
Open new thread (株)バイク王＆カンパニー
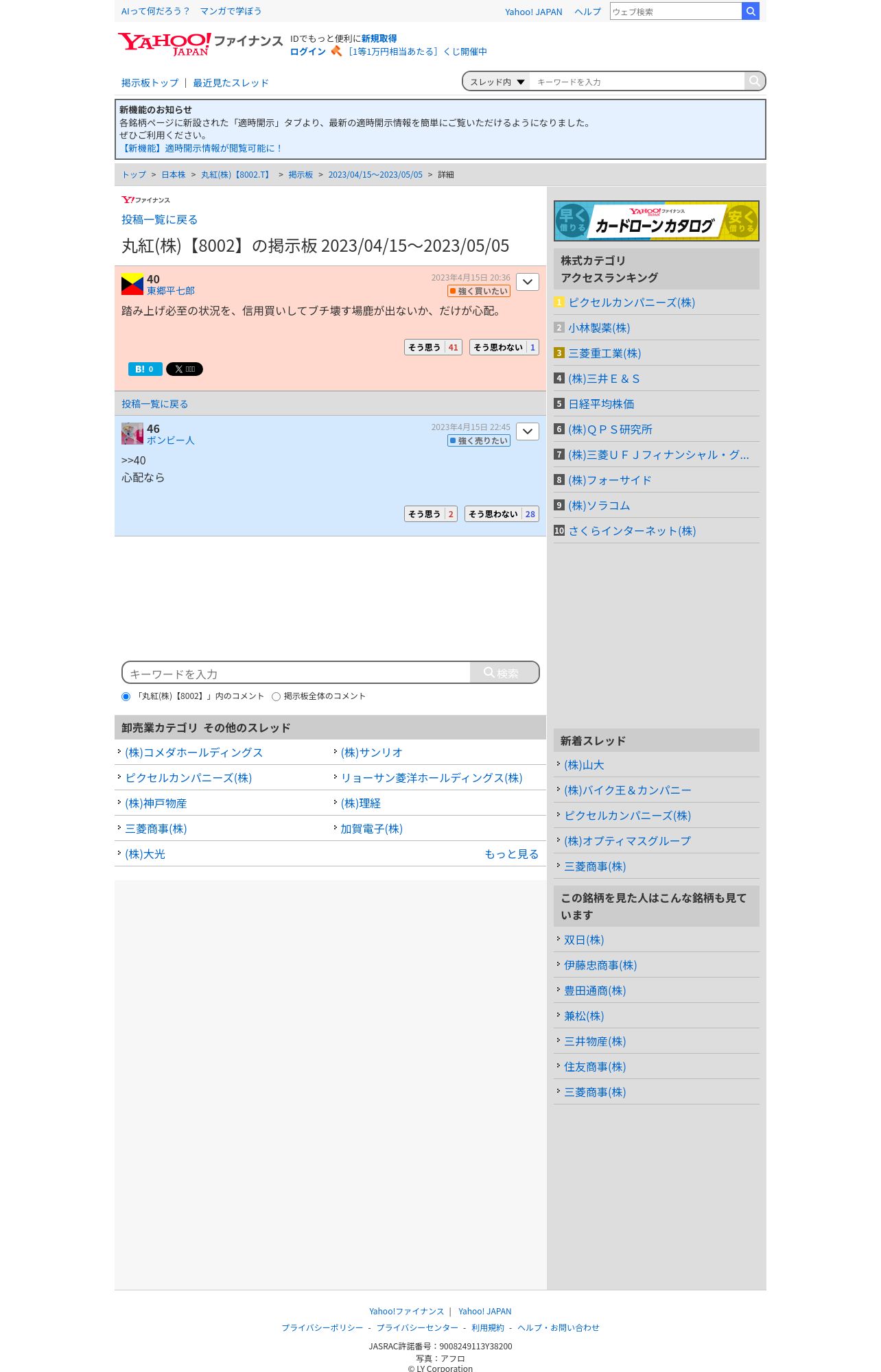(x=627, y=790)
